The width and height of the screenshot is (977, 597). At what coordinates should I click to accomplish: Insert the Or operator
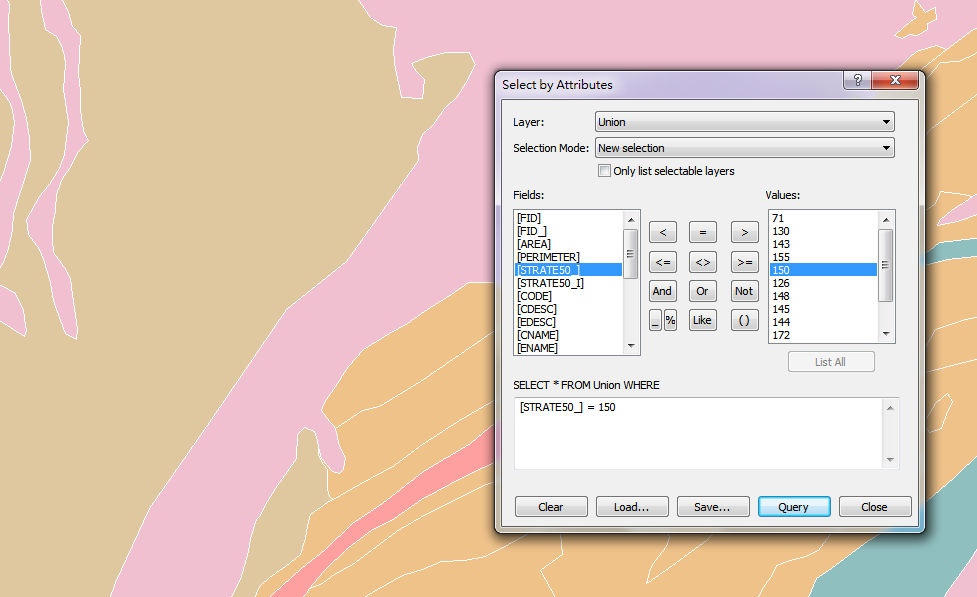[702, 291]
